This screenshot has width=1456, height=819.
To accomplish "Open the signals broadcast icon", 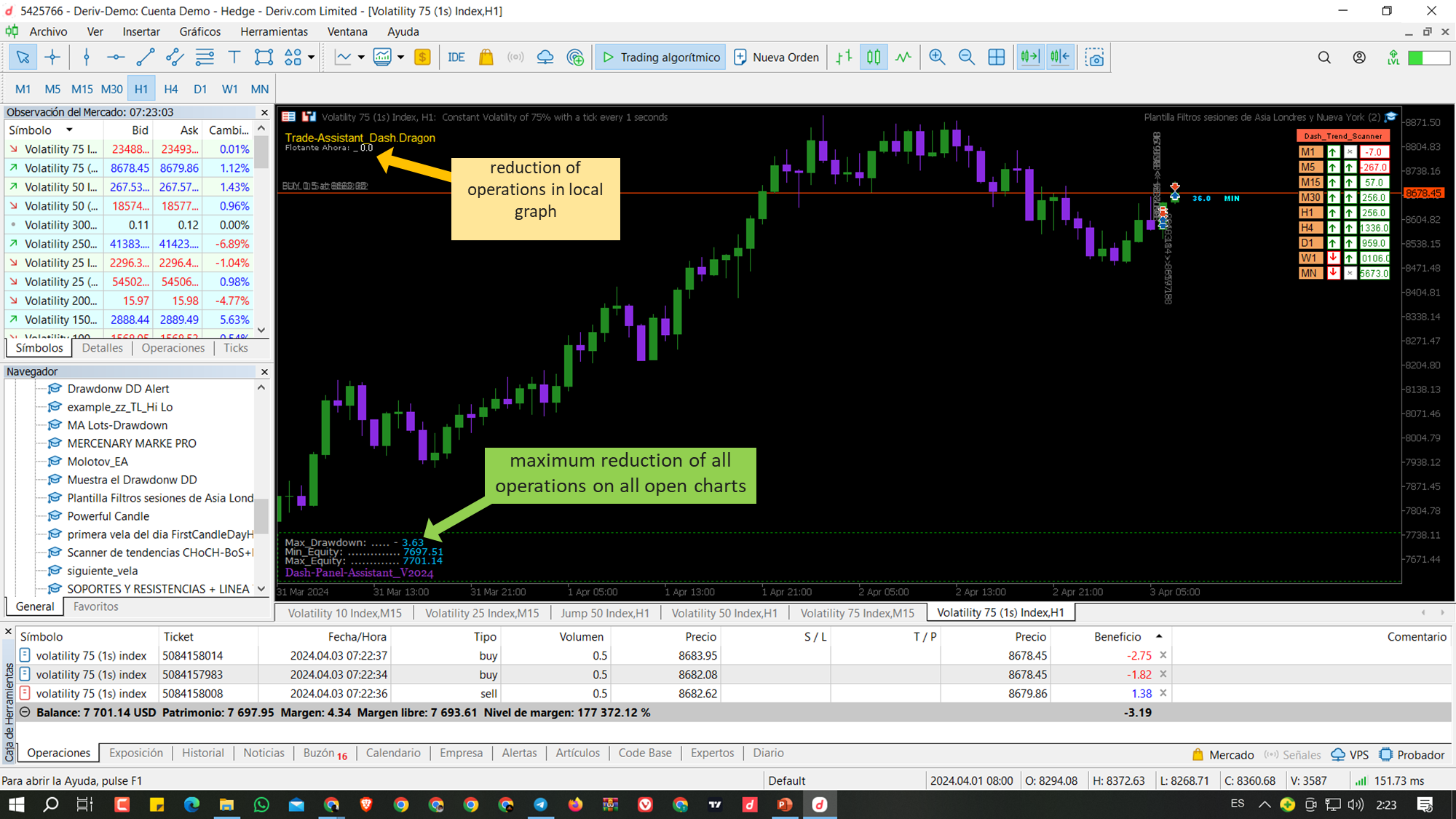I will [515, 58].
